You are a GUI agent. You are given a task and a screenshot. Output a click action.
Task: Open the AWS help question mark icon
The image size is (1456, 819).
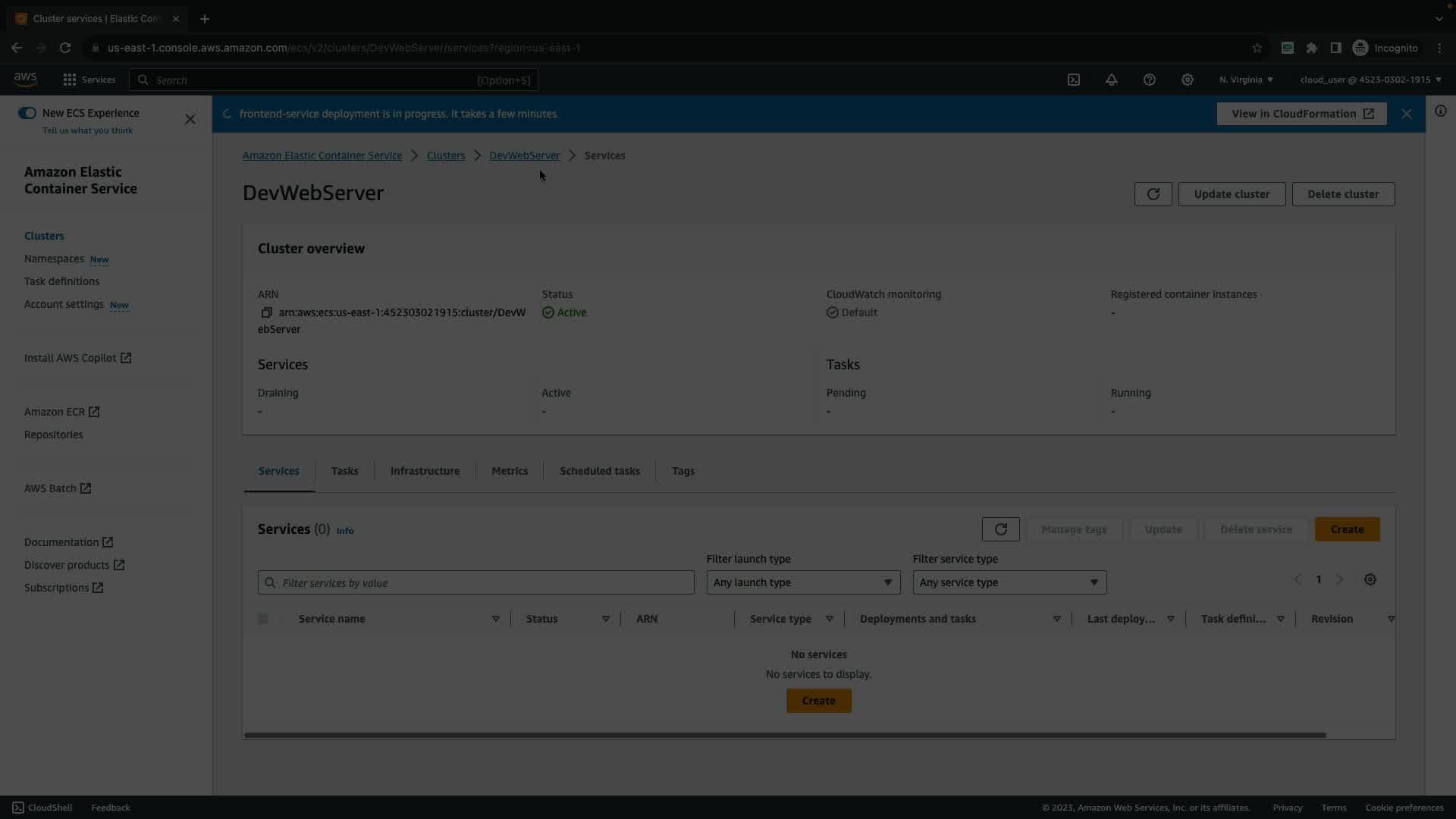click(1150, 80)
